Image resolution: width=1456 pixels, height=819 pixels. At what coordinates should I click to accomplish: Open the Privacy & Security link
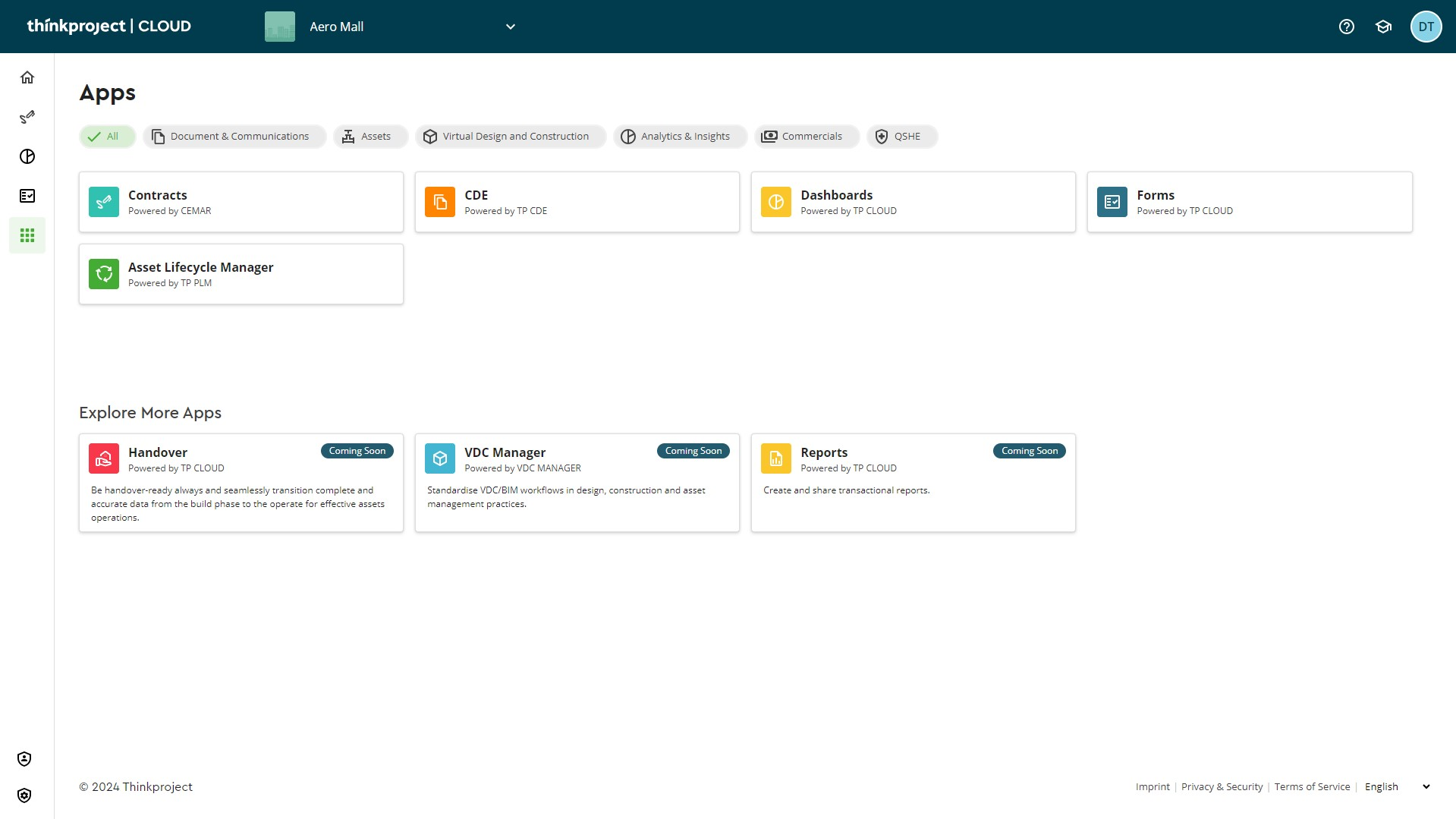coord(1222,786)
